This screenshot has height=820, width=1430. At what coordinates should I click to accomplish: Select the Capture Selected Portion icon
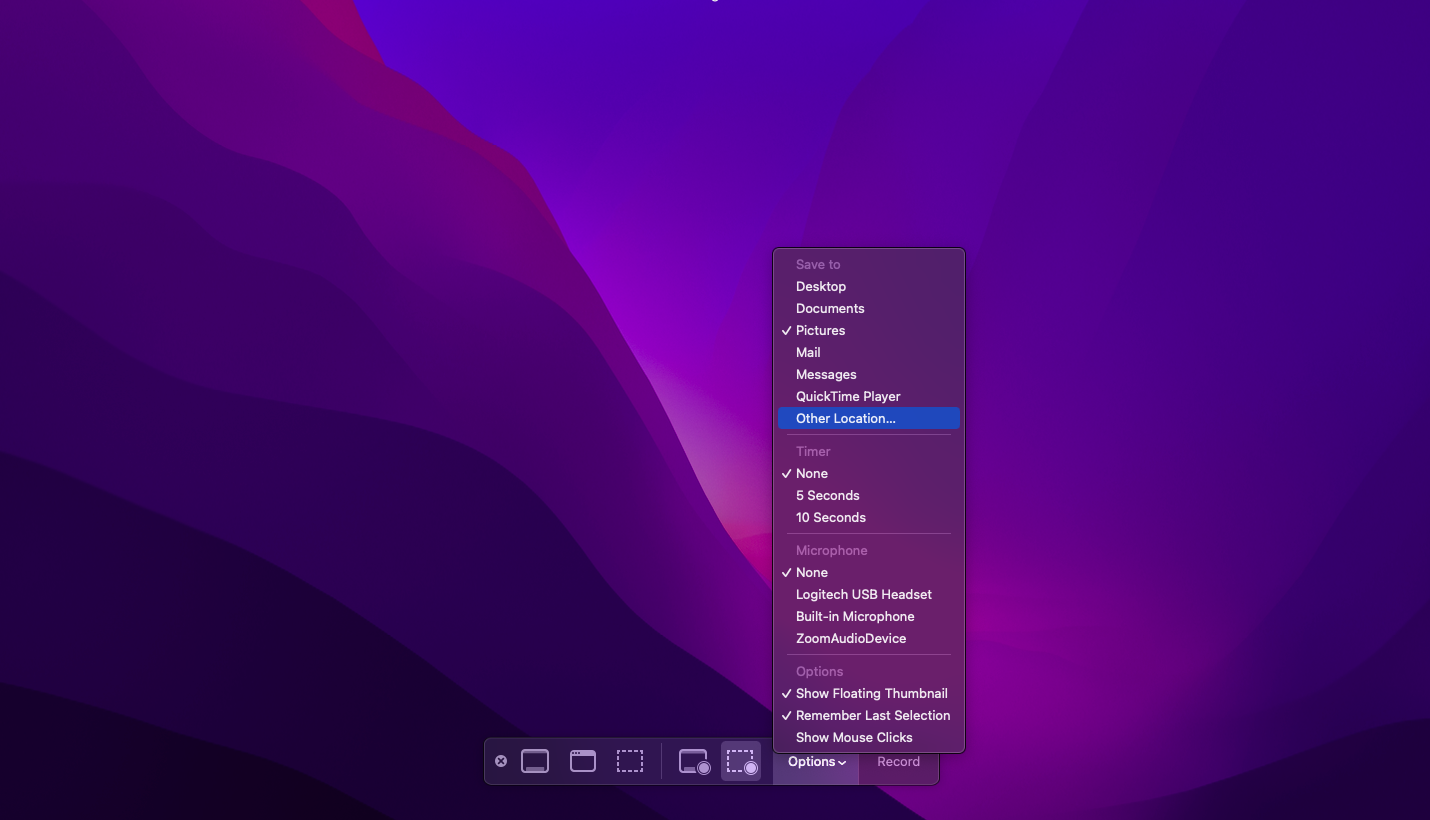pos(630,761)
